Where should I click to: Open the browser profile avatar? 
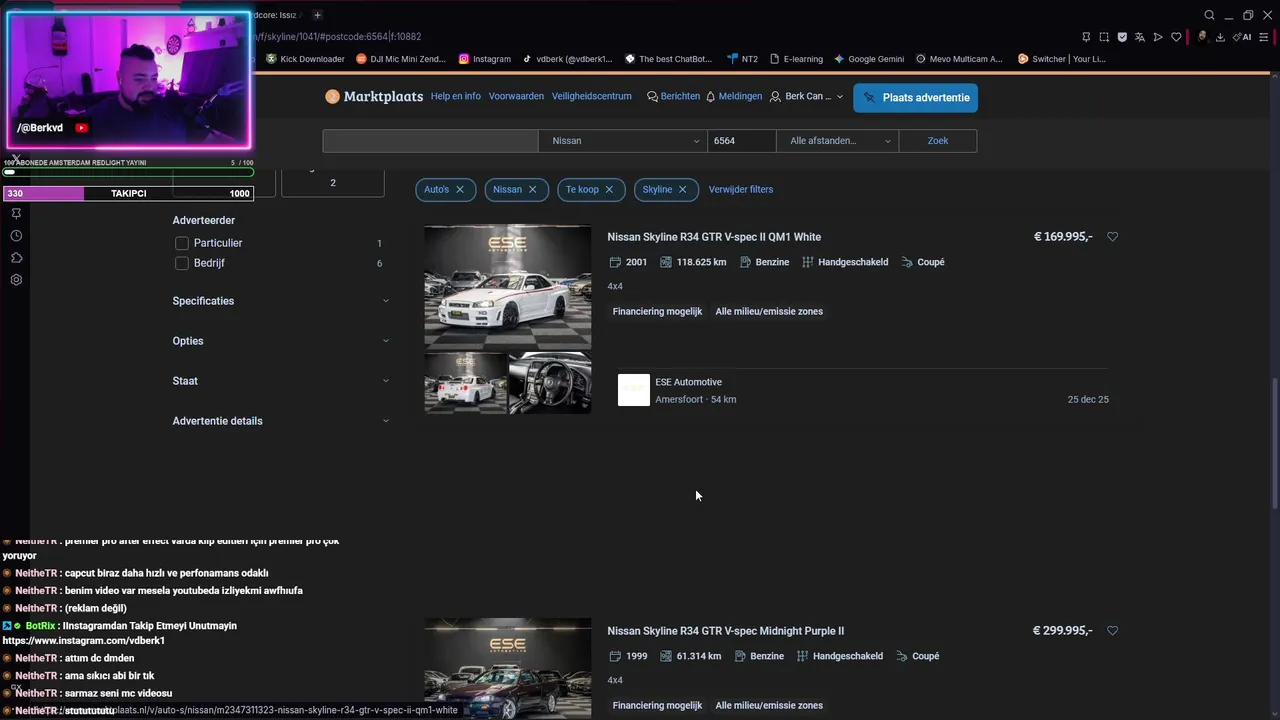pyautogui.click(x=1202, y=37)
